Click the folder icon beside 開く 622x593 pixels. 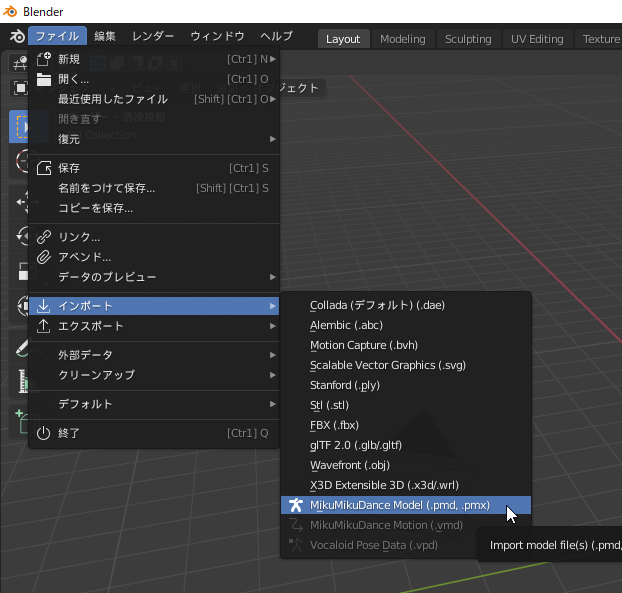click(x=44, y=79)
